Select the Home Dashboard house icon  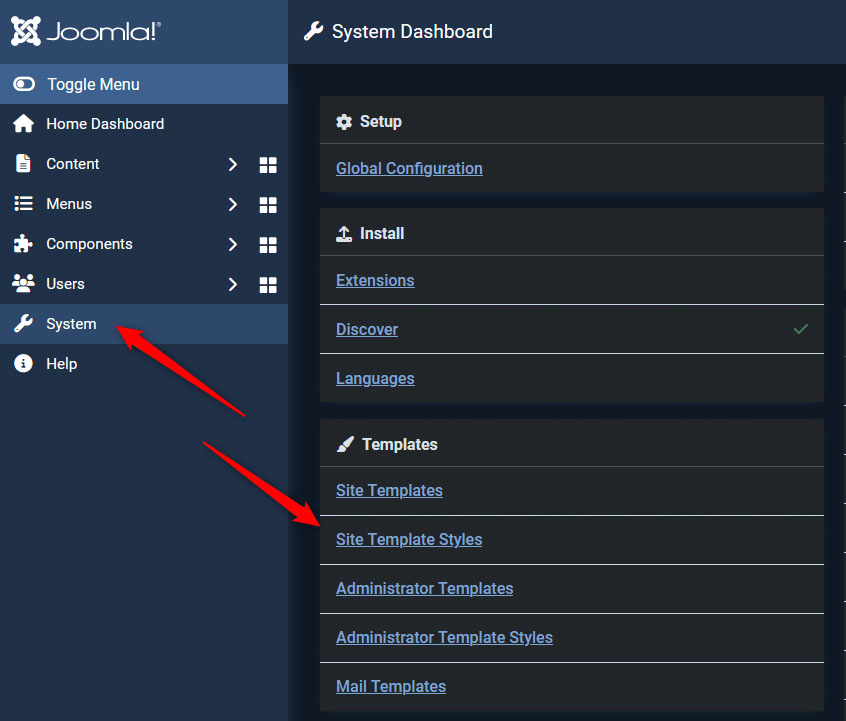tap(22, 123)
